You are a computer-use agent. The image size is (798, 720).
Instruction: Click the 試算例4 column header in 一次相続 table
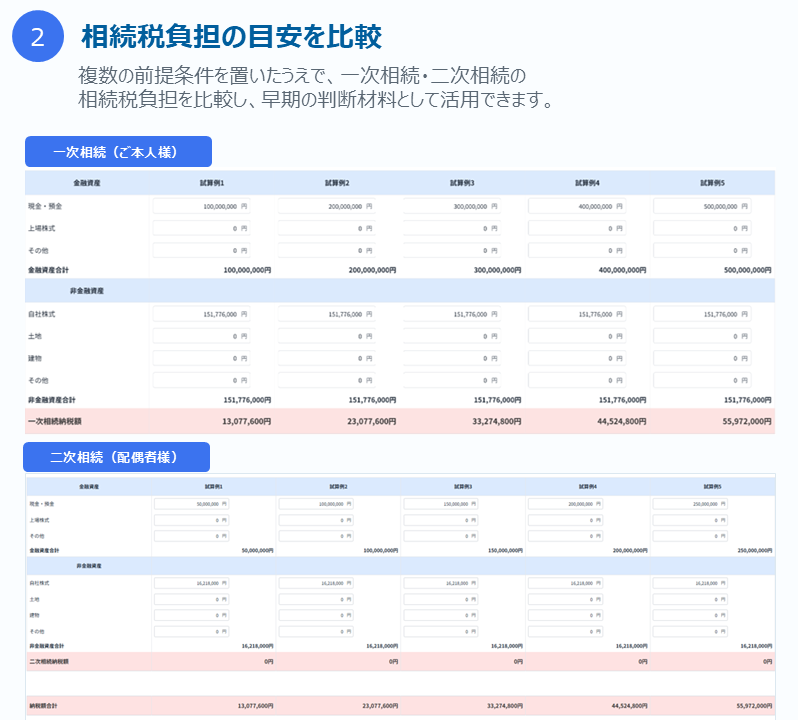[x=587, y=183]
